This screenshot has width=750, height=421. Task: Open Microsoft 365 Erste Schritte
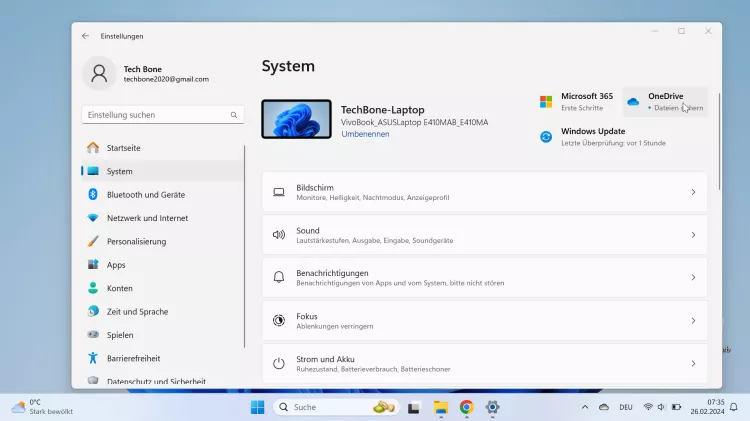577,101
